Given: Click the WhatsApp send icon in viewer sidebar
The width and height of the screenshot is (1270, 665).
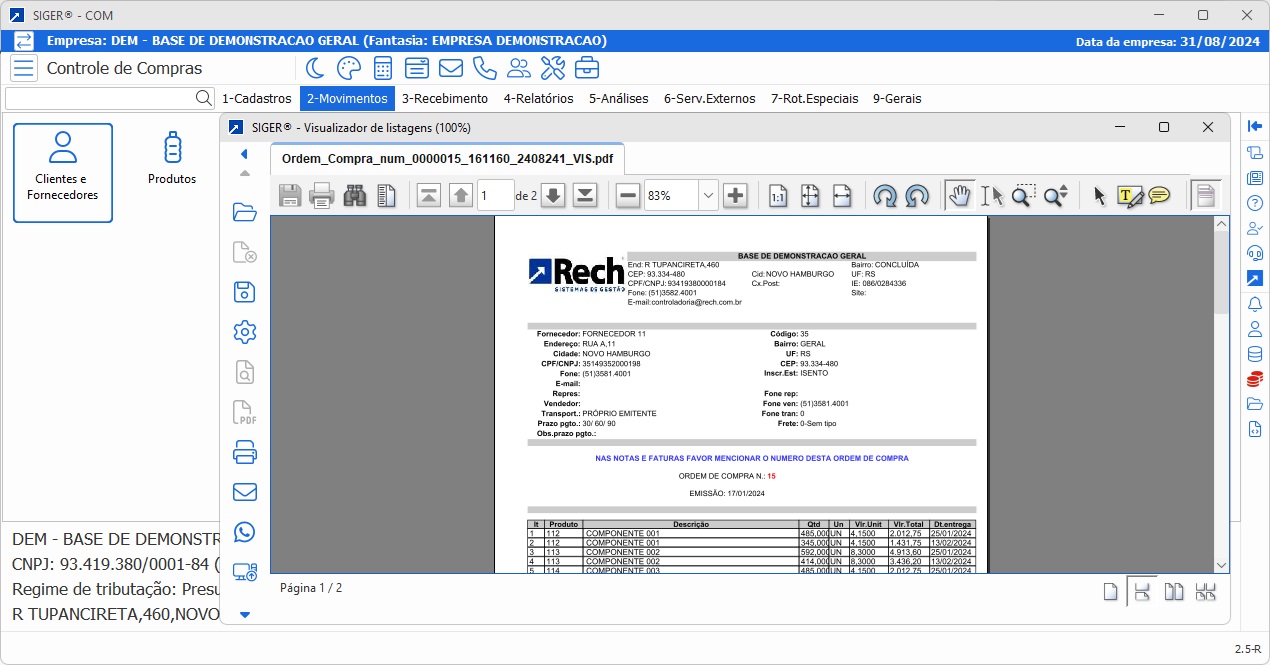Looking at the screenshot, I should coord(244,532).
